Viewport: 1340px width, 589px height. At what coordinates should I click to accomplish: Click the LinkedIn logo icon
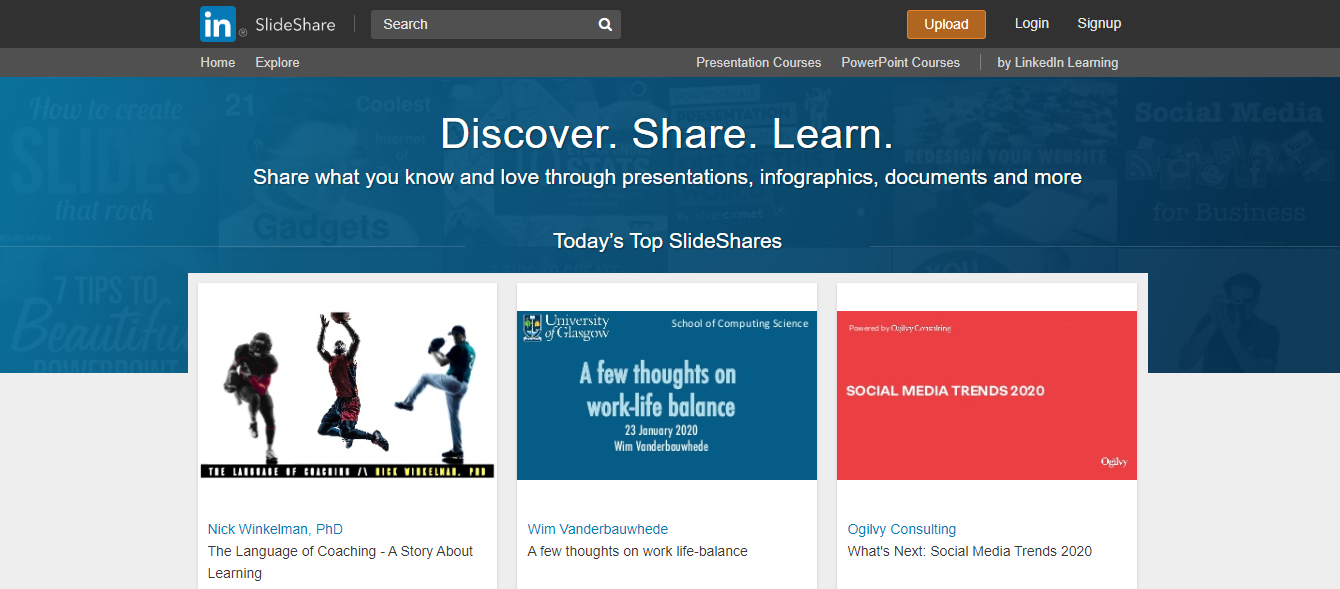(x=218, y=24)
